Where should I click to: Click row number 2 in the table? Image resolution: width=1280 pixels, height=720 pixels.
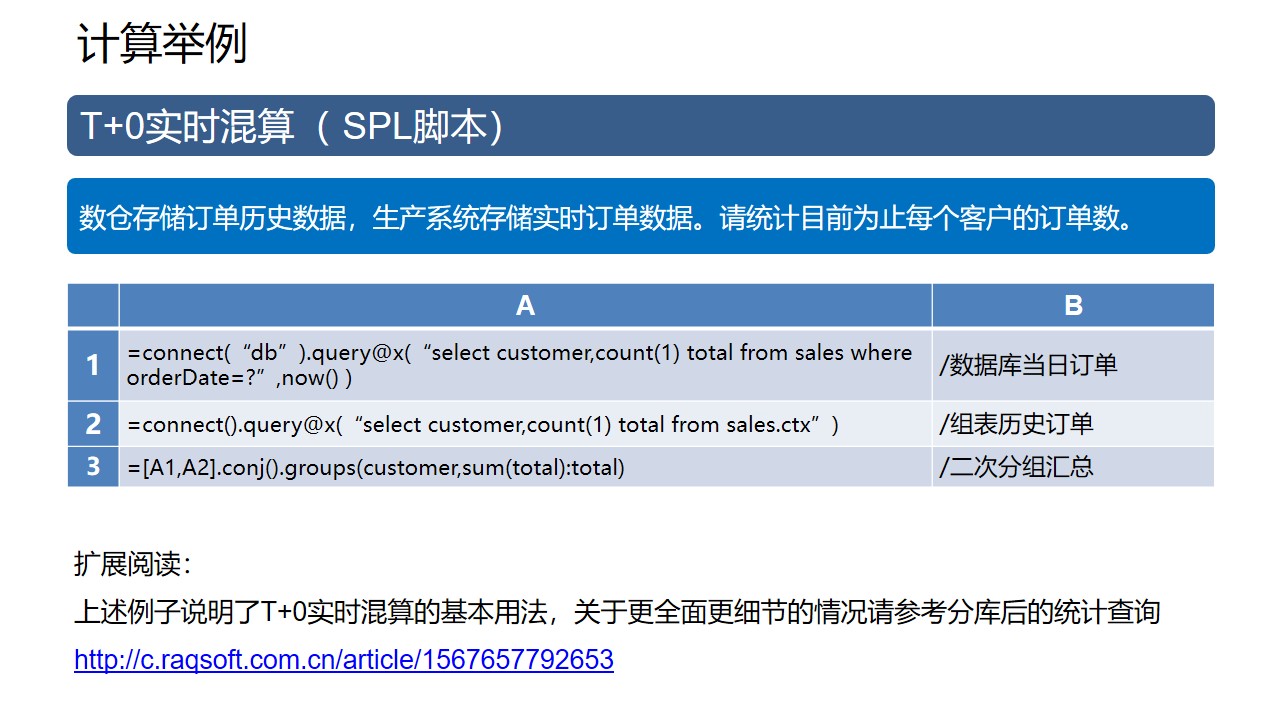(93, 424)
